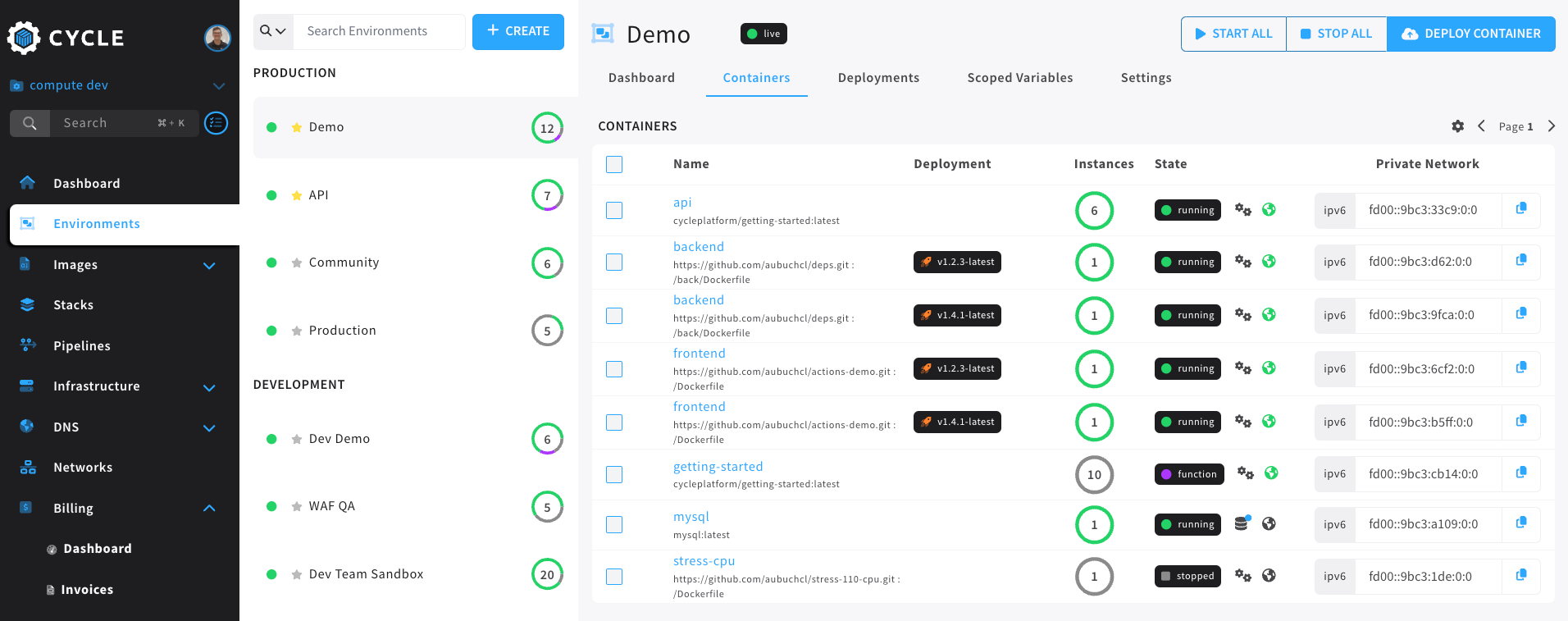Switch to the Containers tab
This screenshot has height=621, width=1568.
756,78
